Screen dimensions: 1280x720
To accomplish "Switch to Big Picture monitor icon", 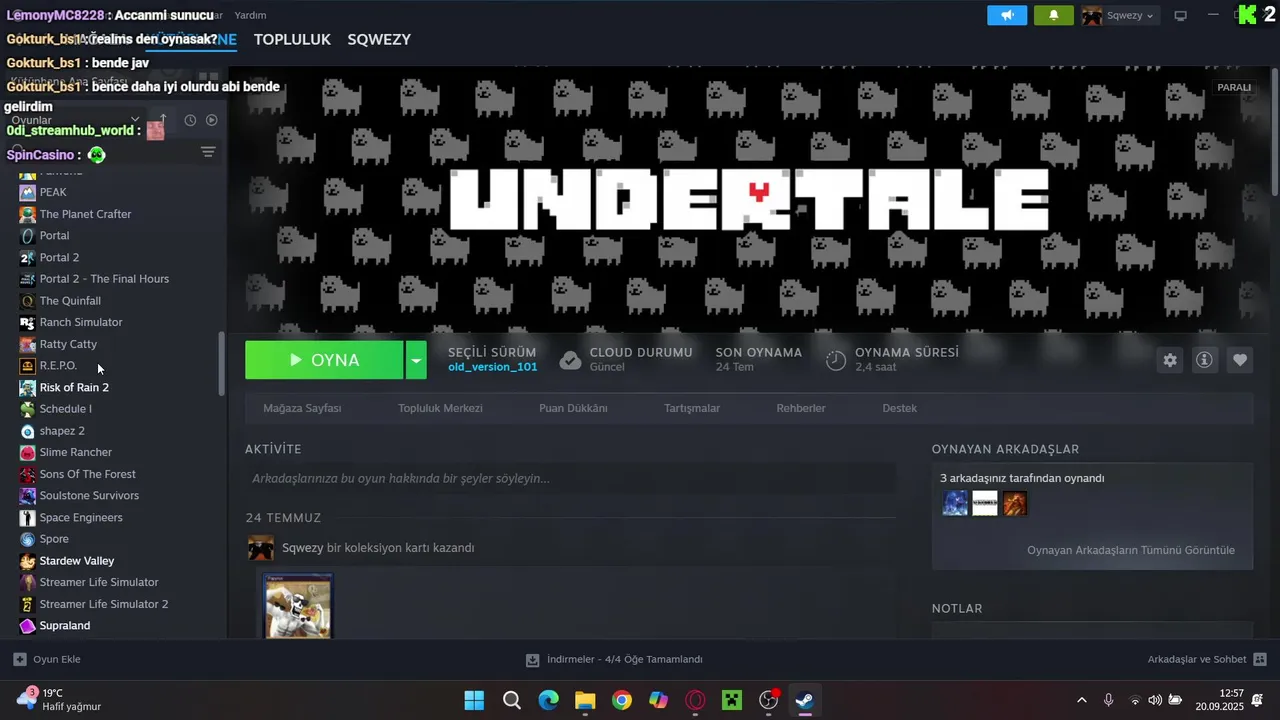I will pyautogui.click(x=1180, y=15).
